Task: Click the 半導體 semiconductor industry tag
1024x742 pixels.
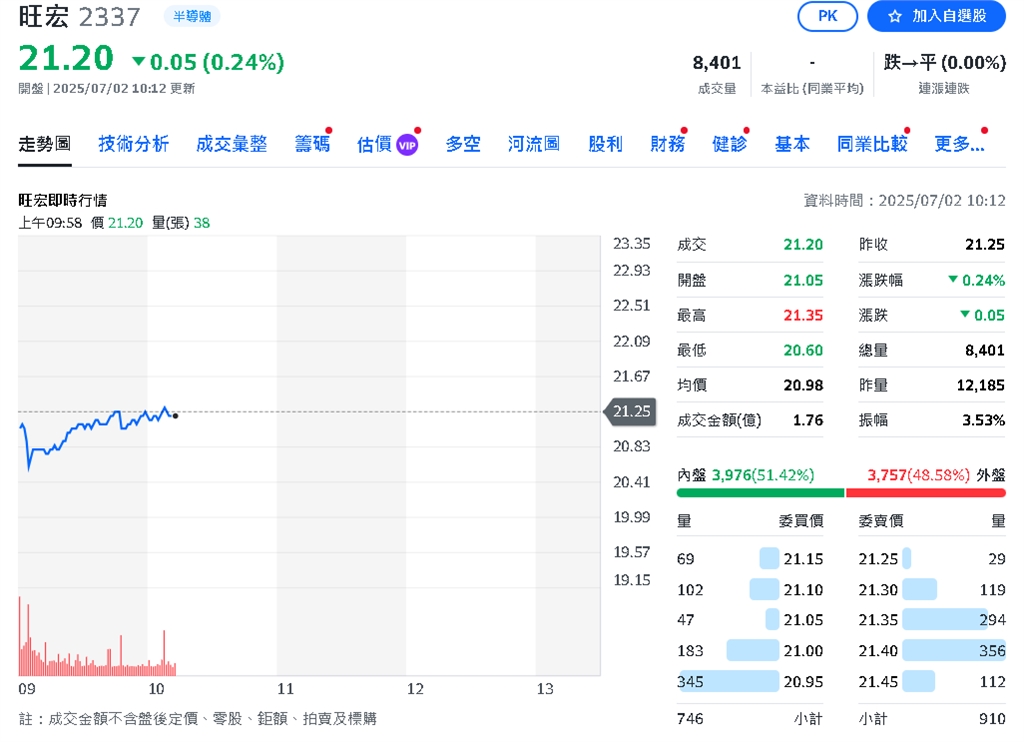Action: point(192,16)
